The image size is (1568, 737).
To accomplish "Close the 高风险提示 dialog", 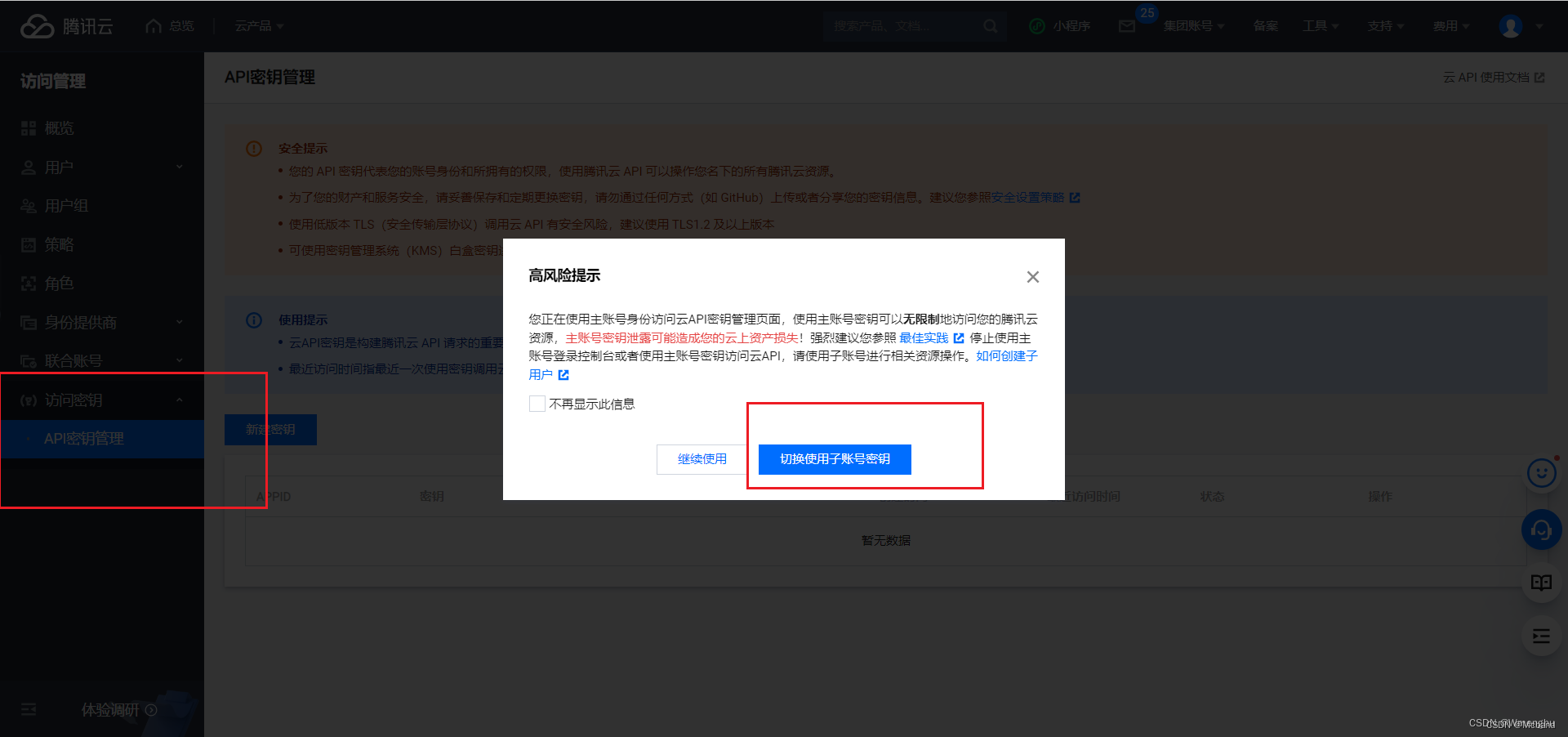I will pyautogui.click(x=1033, y=277).
